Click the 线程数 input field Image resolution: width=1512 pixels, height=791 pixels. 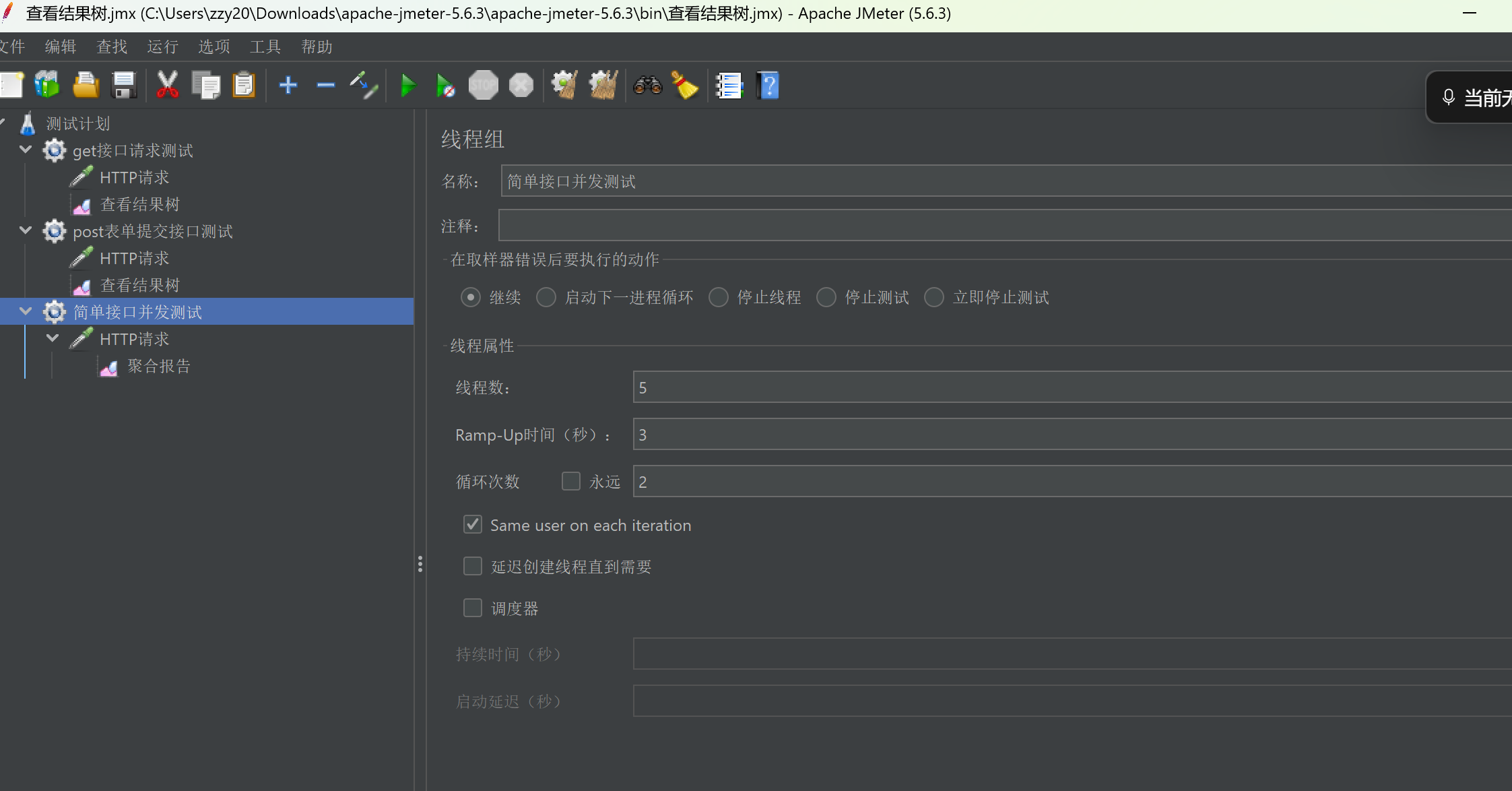[808, 387]
